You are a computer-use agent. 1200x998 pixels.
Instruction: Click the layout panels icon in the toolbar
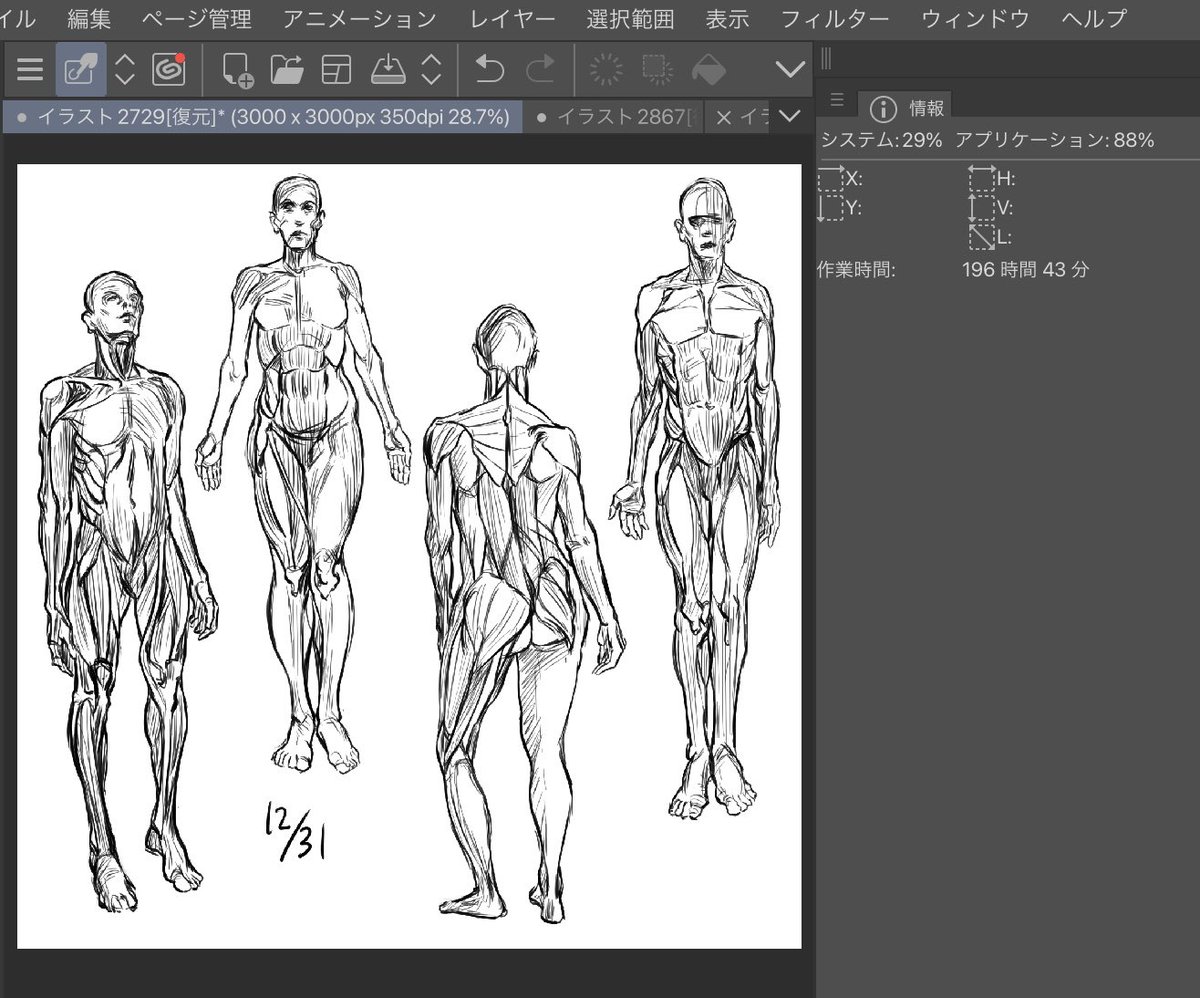tap(337, 70)
